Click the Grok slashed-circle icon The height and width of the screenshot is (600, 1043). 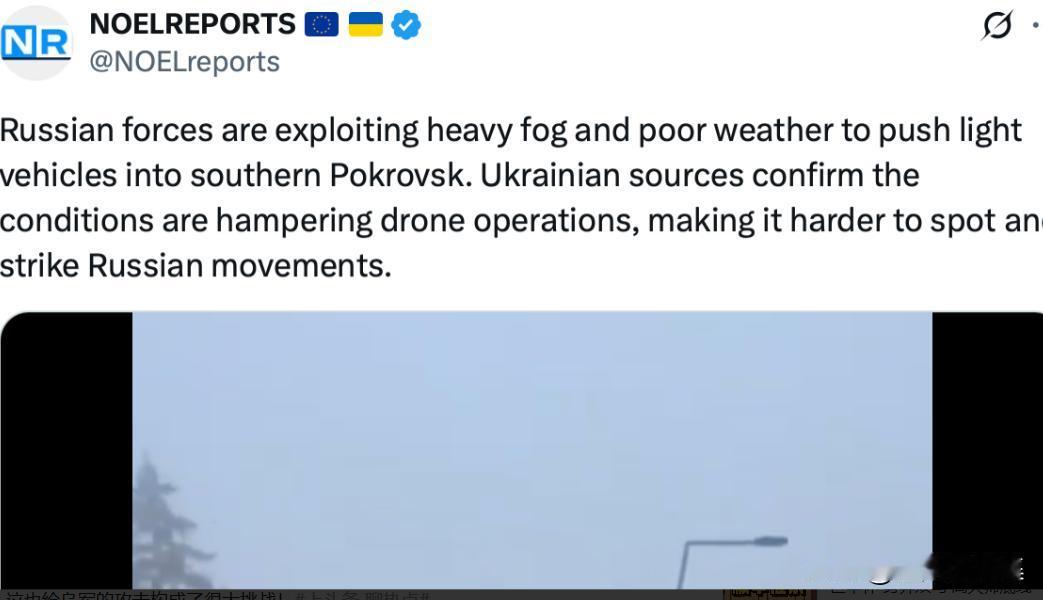coord(997,25)
